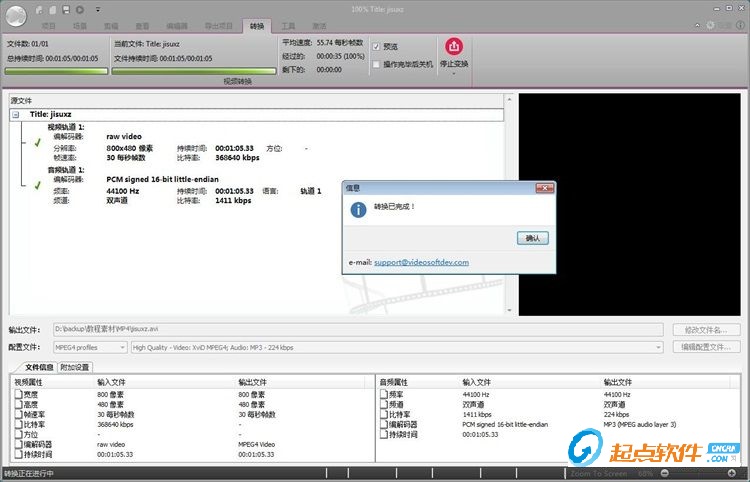Click the 编辑配置文件... button
Image resolution: width=750 pixels, height=482 pixels.
tap(706, 347)
